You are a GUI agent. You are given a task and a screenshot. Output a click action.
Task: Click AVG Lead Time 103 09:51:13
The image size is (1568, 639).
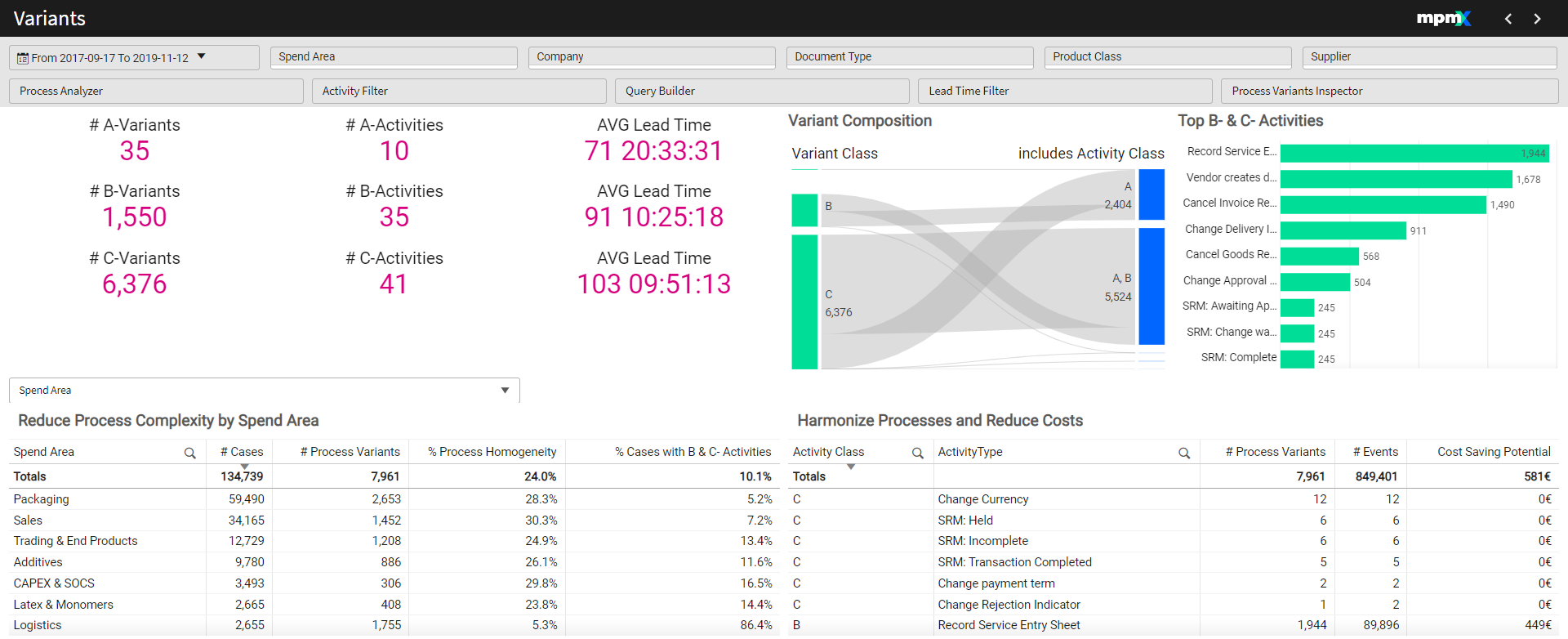click(654, 284)
